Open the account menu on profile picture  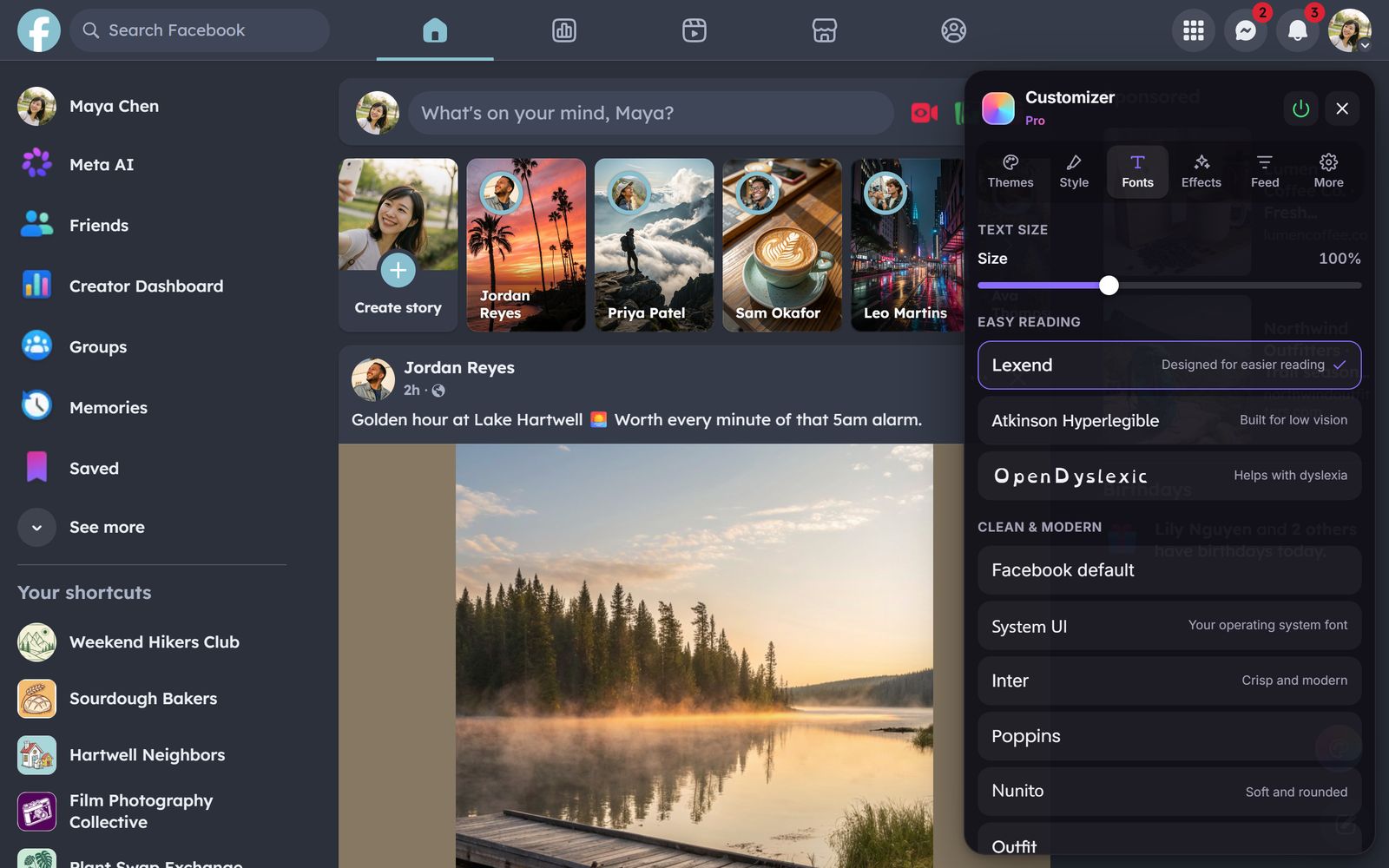tap(1350, 30)
